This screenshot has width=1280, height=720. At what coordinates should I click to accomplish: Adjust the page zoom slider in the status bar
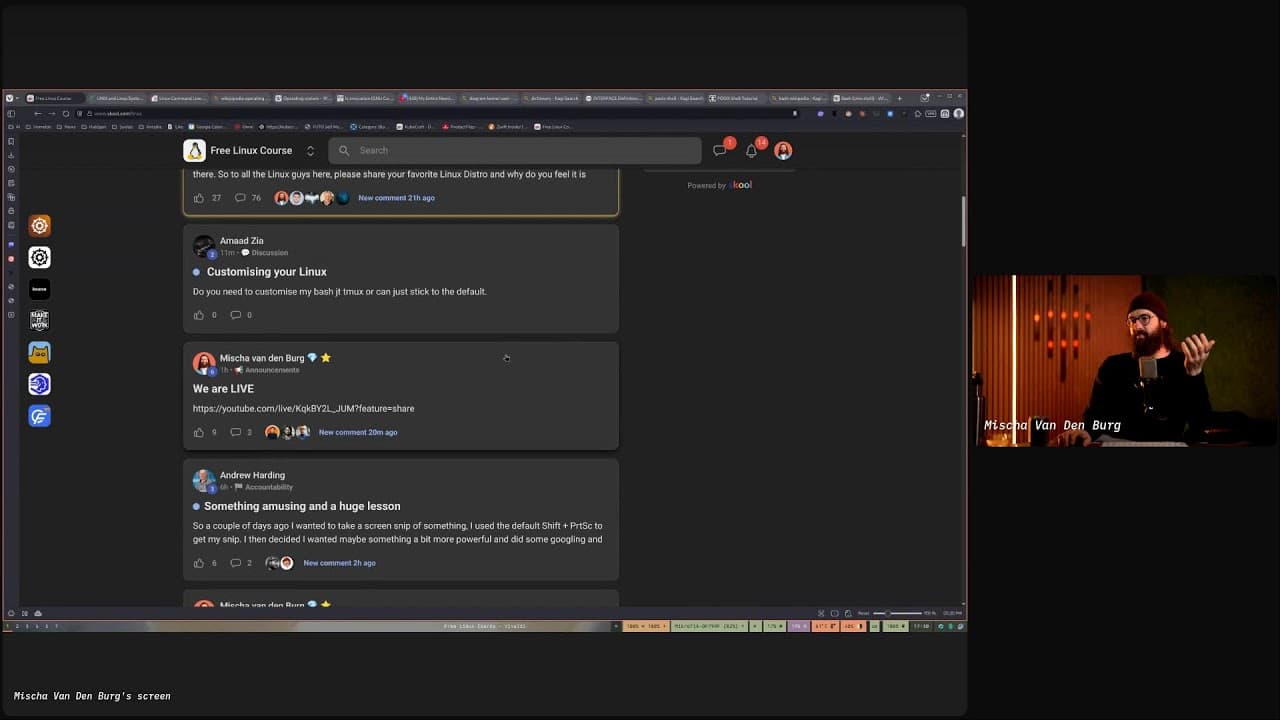[888, 613]
